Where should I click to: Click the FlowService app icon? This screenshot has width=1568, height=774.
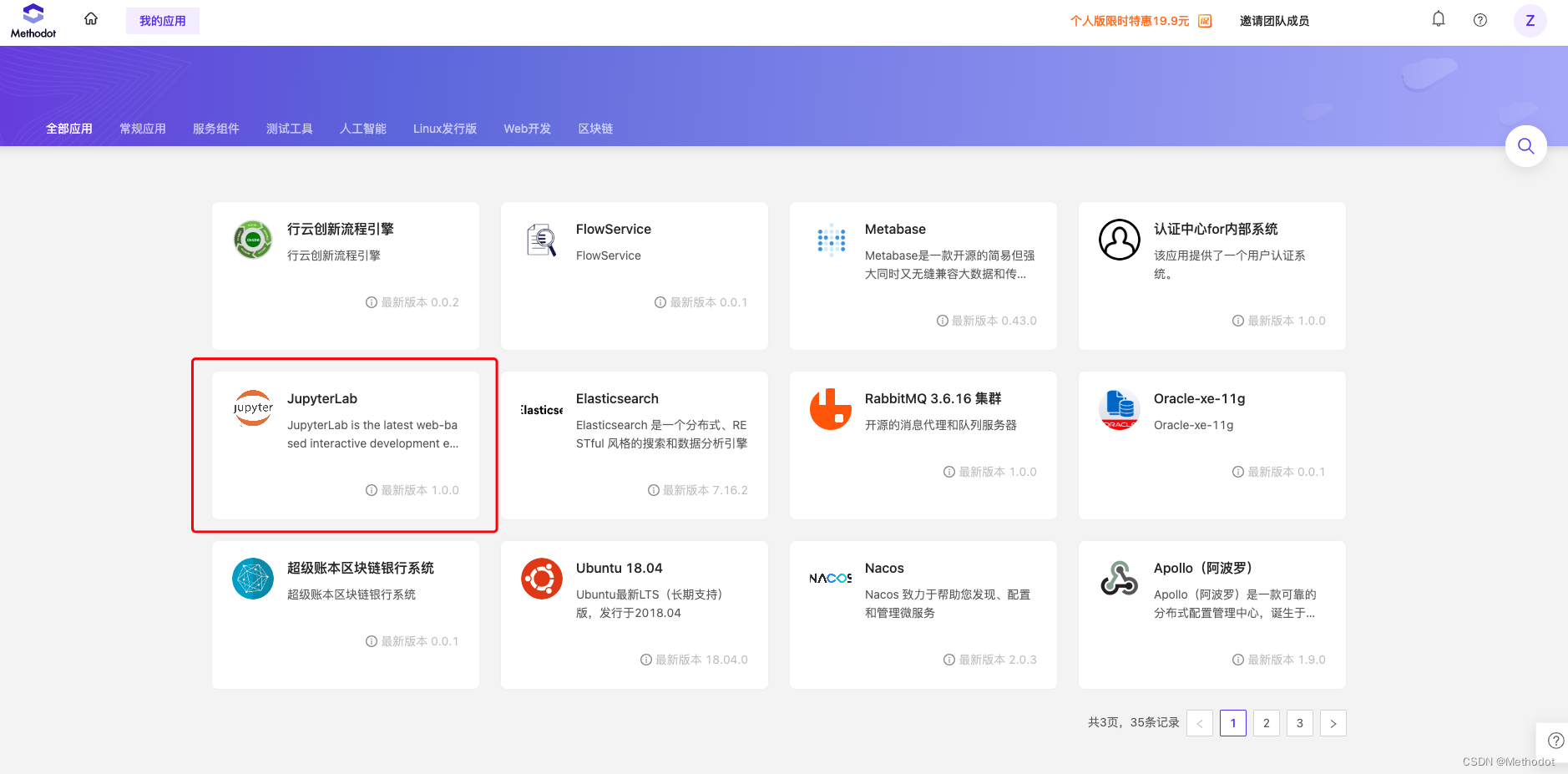(x=542, y=240)
